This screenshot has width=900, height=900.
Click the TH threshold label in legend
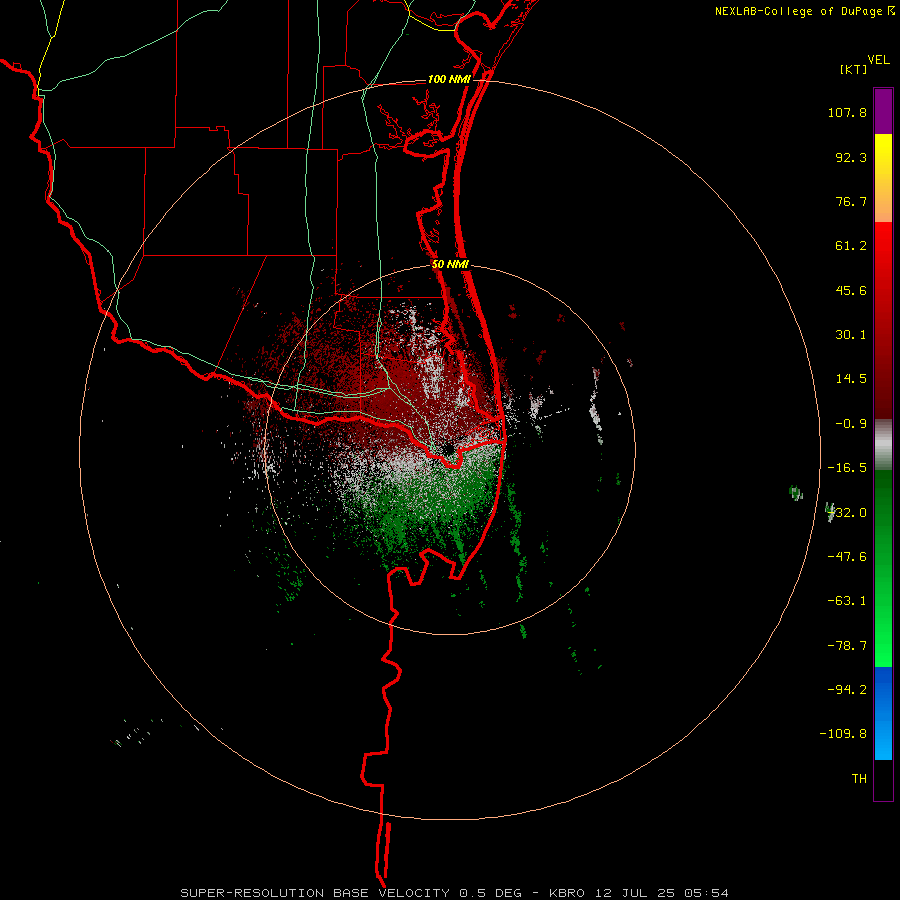coord(859,779)
